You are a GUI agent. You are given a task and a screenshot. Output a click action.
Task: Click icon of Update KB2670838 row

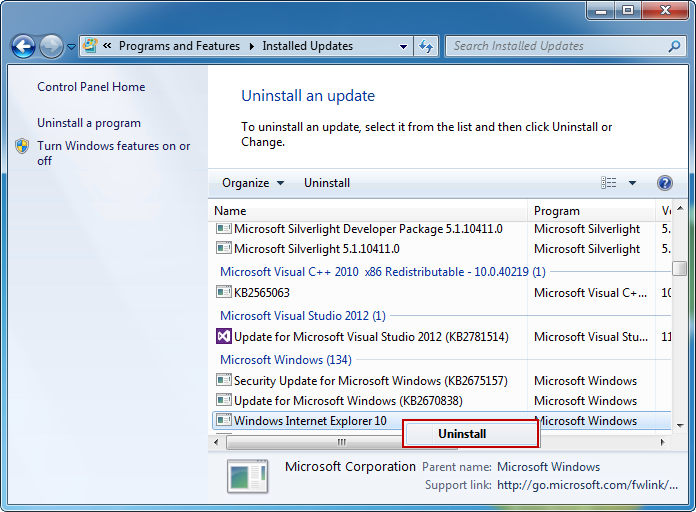[x=224, y=400]
